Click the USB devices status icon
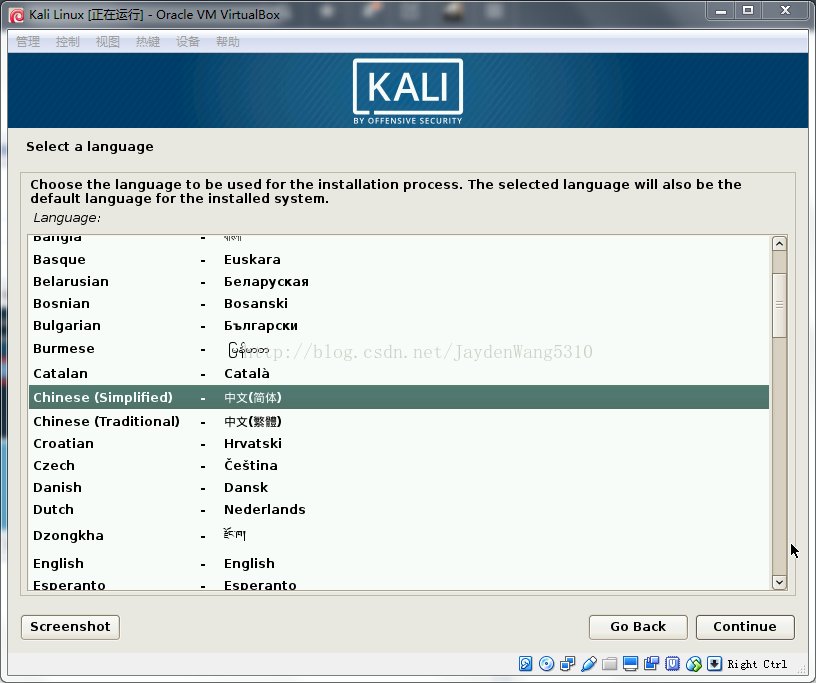Screen dimensions: 816x683 [589, 664]
